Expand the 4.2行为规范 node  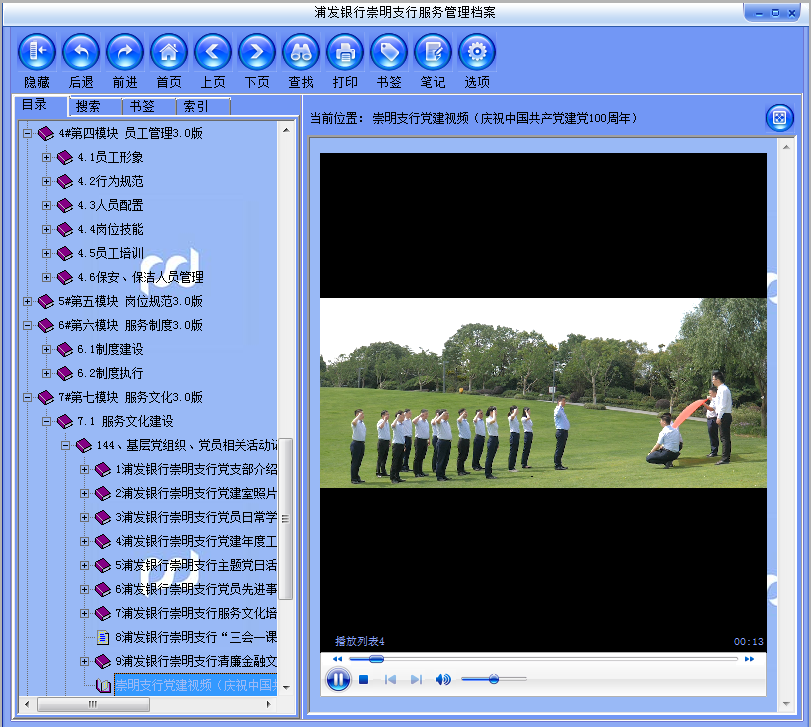click(x=47, y=181)
